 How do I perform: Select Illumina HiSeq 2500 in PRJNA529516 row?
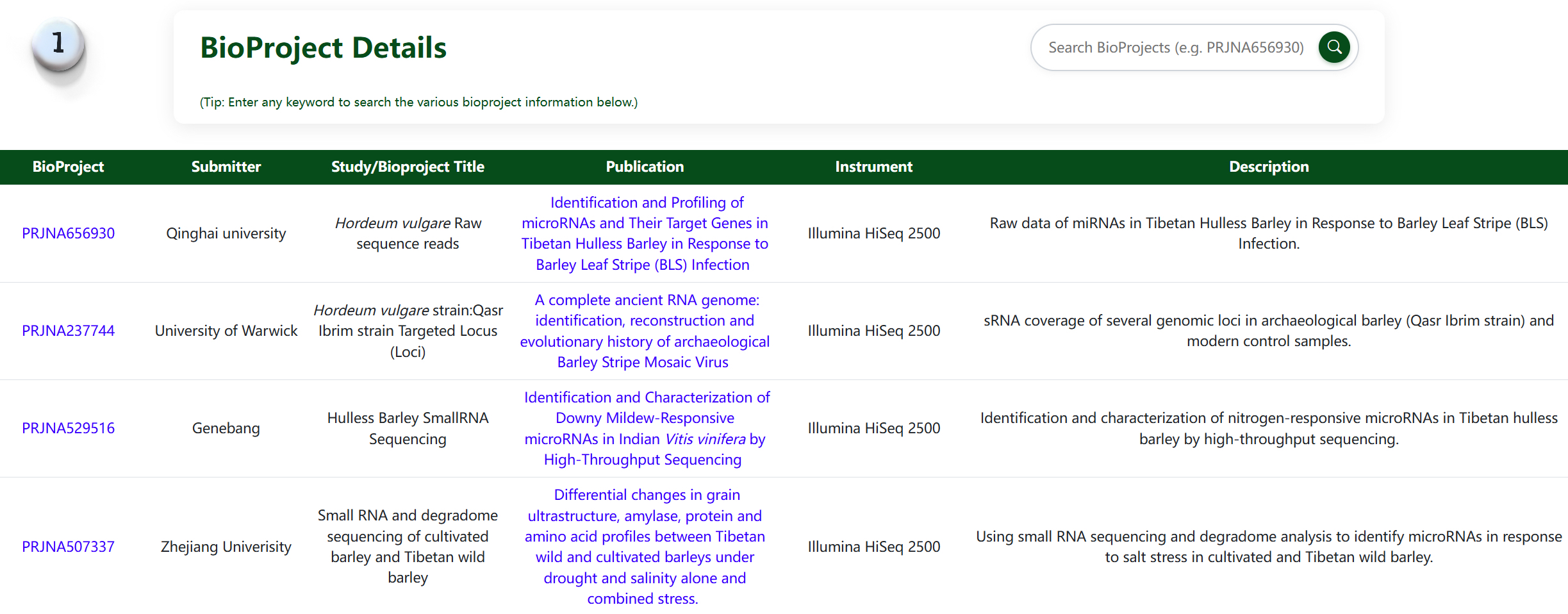[x=874, y=428]
